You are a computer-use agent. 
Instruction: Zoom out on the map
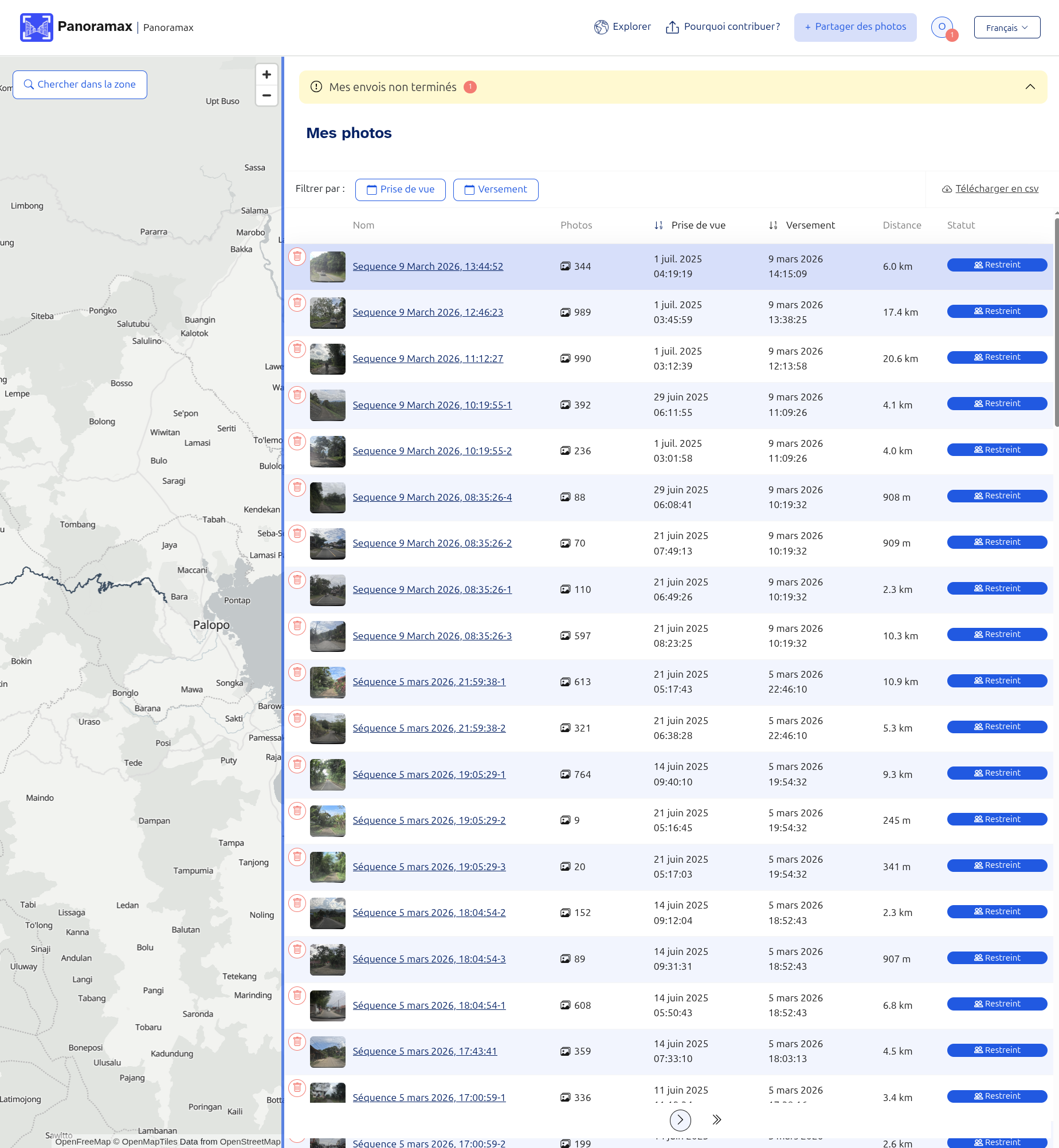(266, 96)
